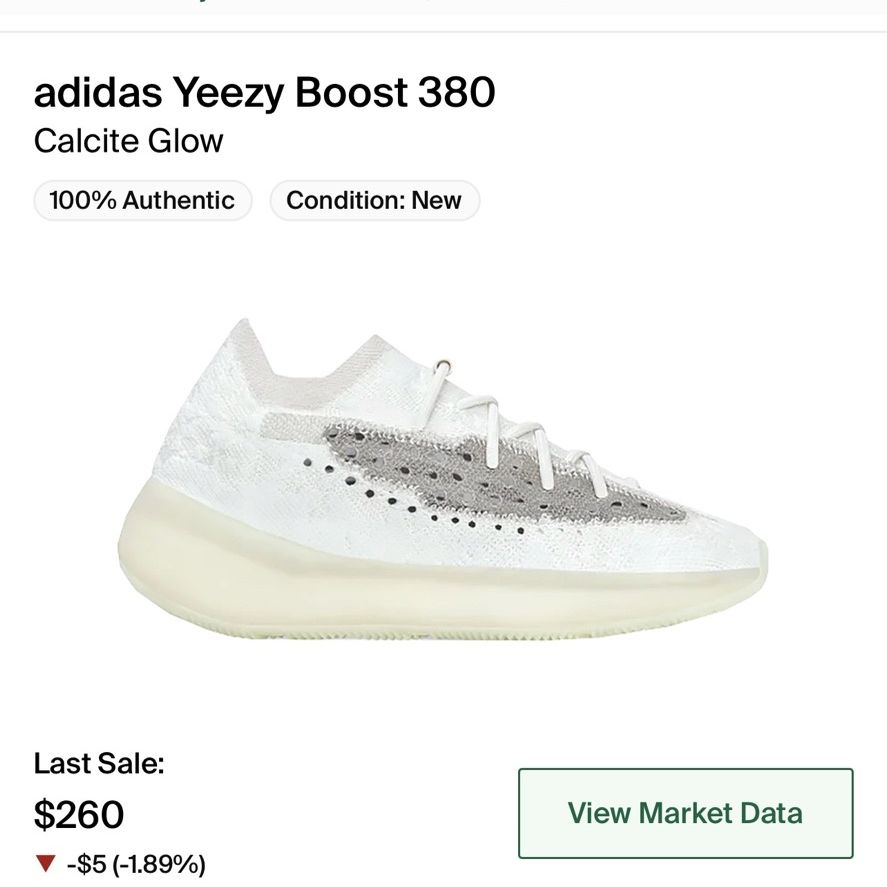Image resolution: width=887 pixels, height=887 pixels.
Task: Click the Last Sale label
Action: (x=99, y=763)
